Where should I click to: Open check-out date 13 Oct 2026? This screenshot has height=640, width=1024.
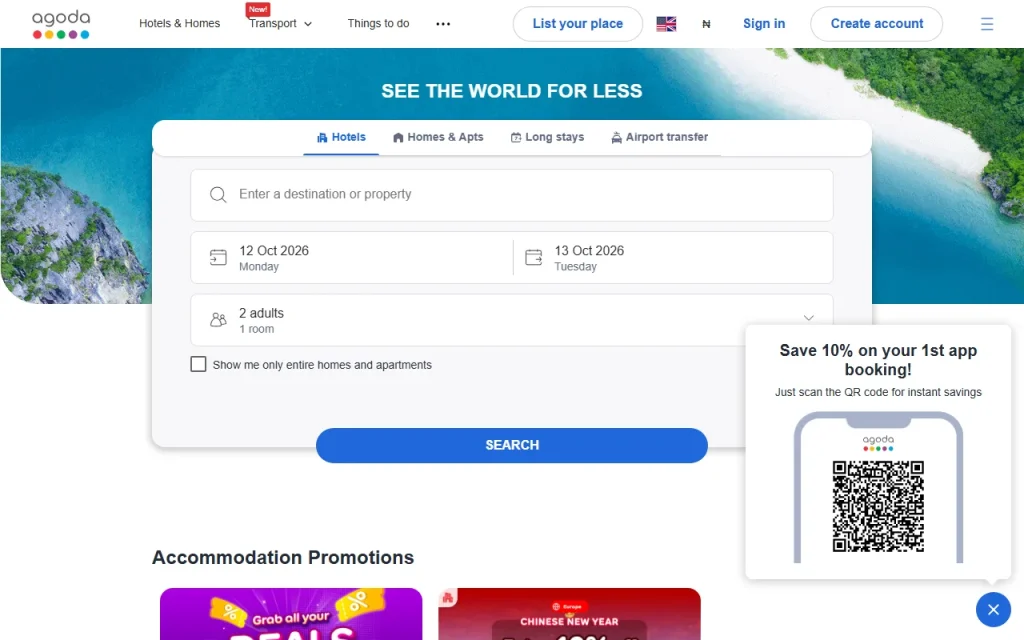(673, 257)
